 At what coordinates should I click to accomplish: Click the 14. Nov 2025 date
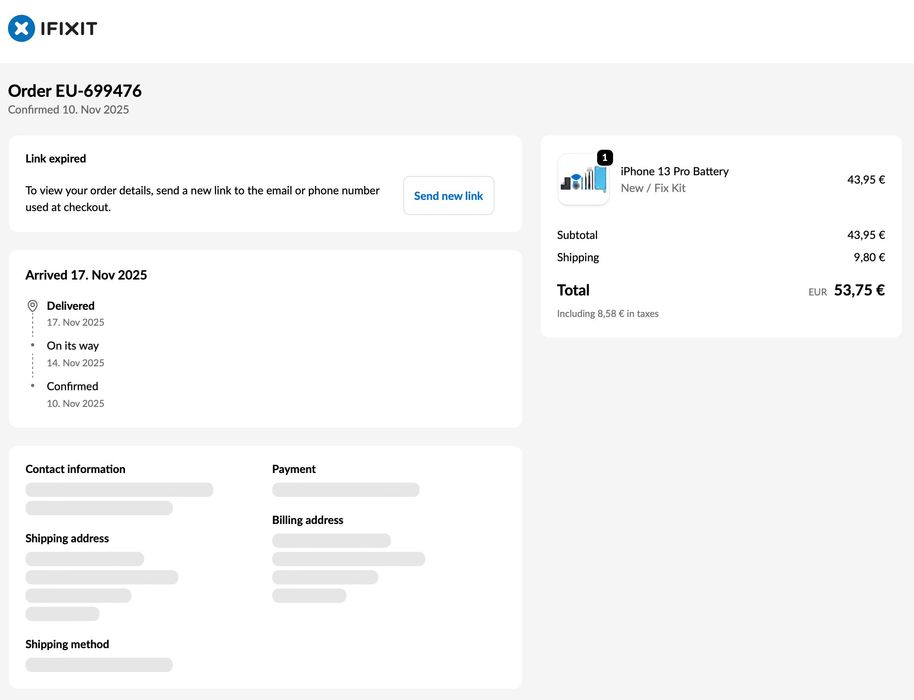(x=75, y=363)
